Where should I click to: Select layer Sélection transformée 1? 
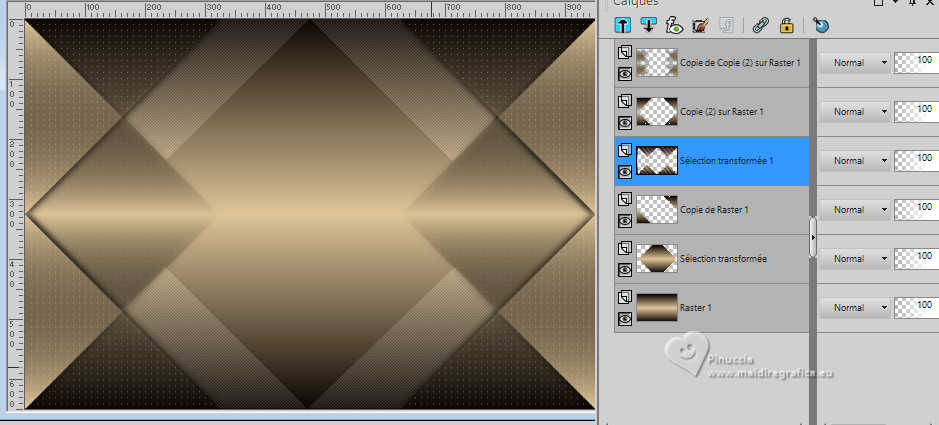(727, 161)
